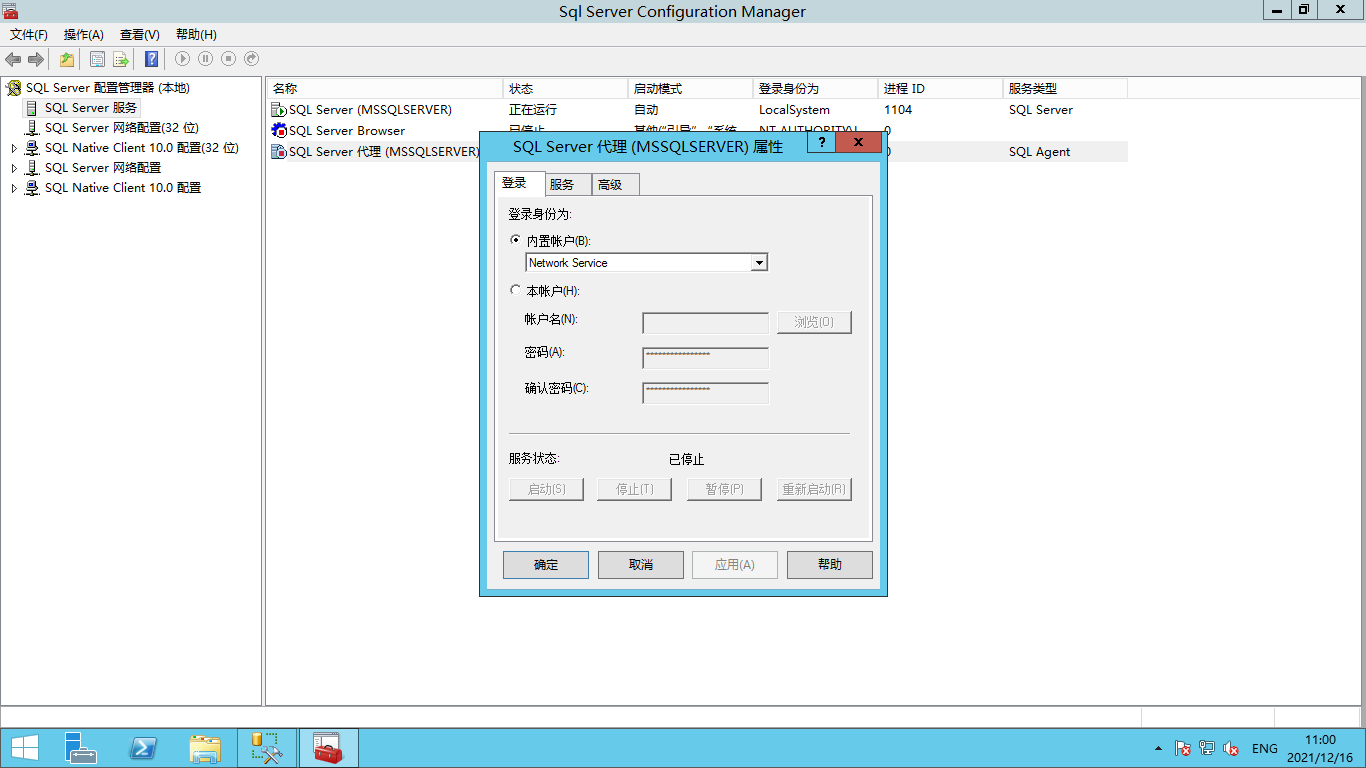Viewport: 1366px width, 768px height.
Task: Click the Forward arrow in the toolbar
Action: tap(36, 59)
